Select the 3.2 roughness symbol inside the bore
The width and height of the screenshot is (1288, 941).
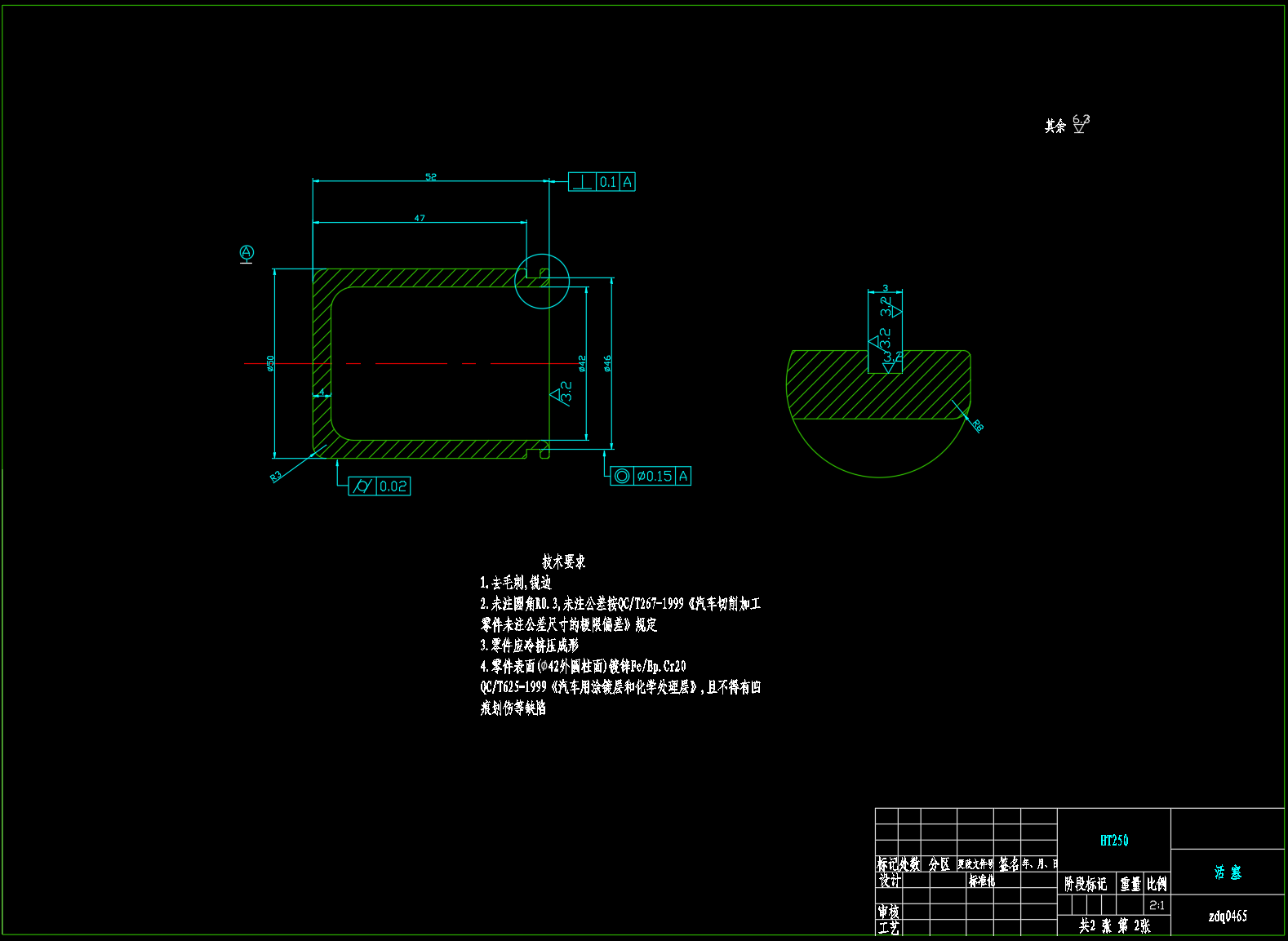coord(562,393)
